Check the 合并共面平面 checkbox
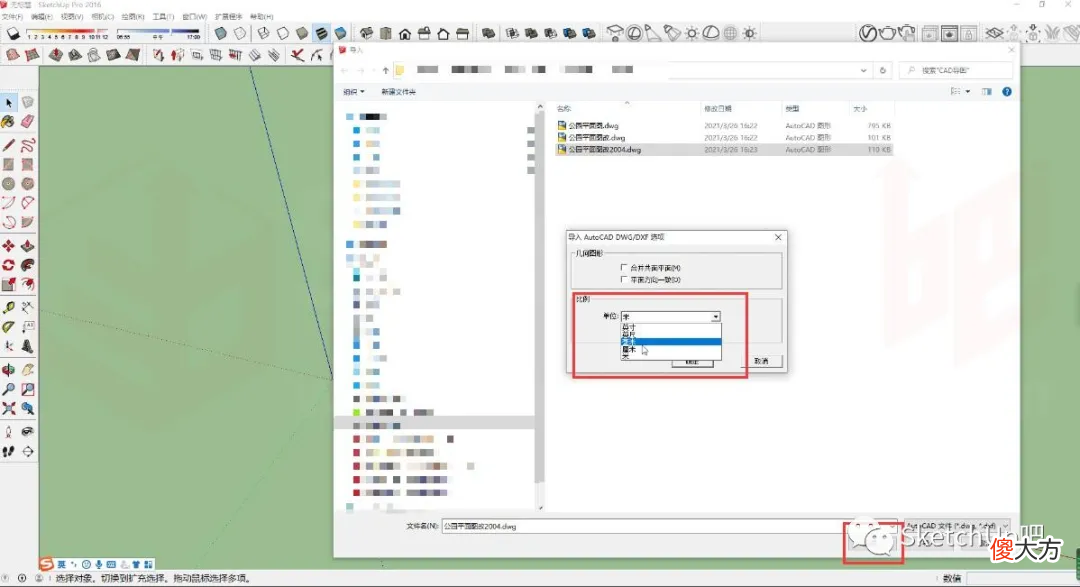 [624, 267]
